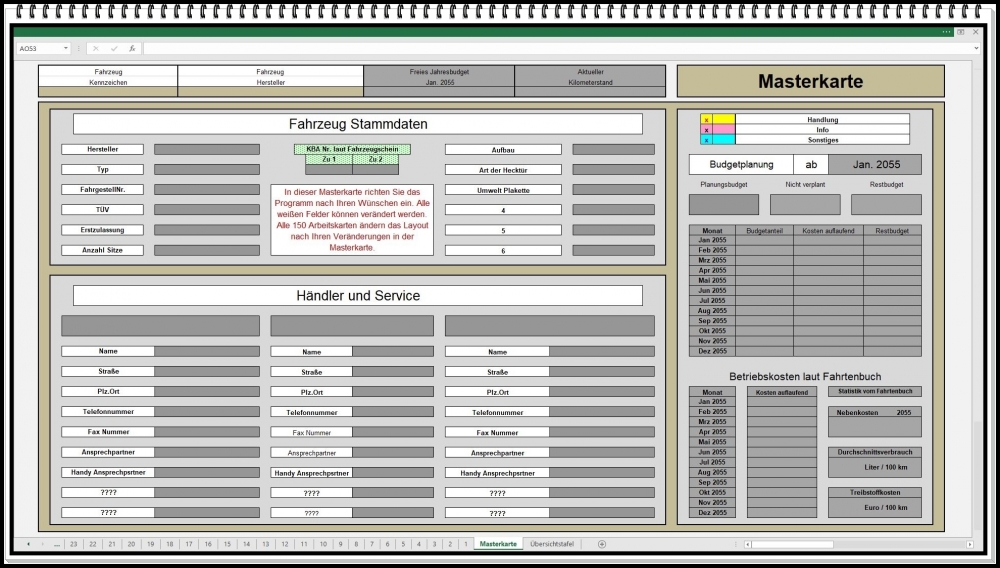Expand the formula bar with chevron

[x=976, y=48]
